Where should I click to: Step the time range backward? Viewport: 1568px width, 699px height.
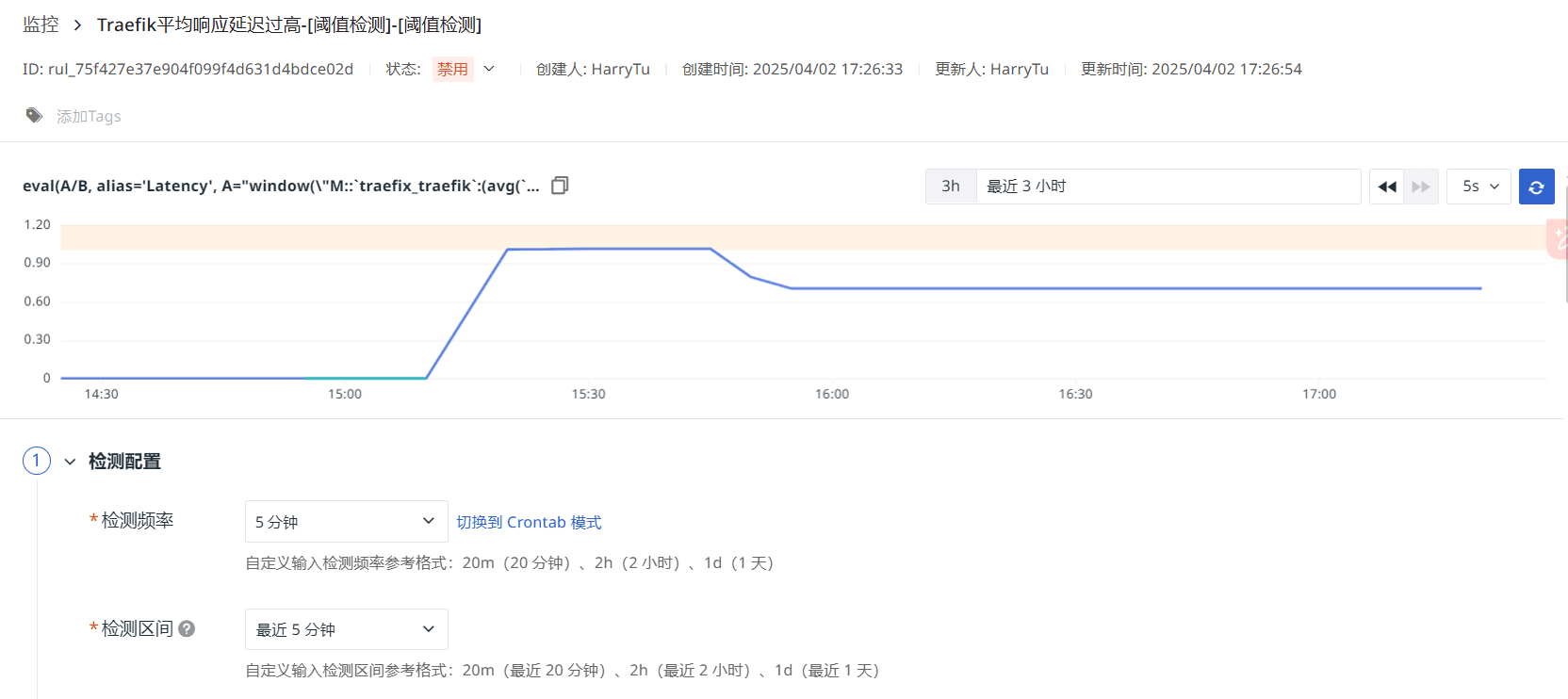point(1387,187)
